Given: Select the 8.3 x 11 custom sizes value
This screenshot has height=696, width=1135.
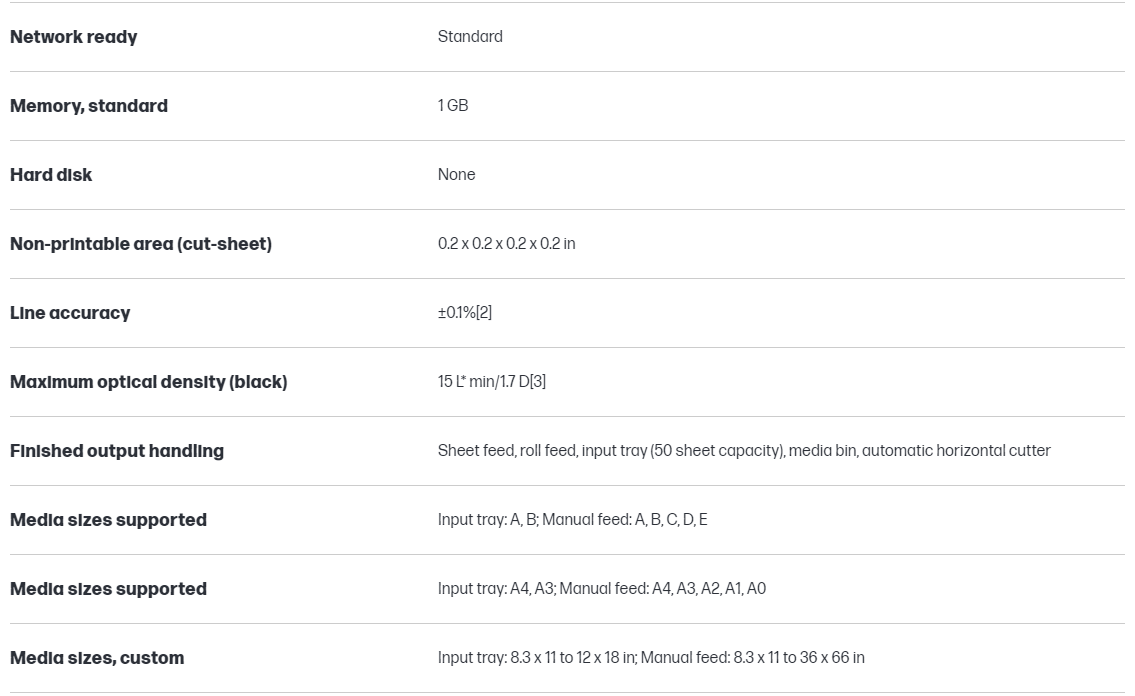Looking at the screenshot, I should (x=650, y=658).
